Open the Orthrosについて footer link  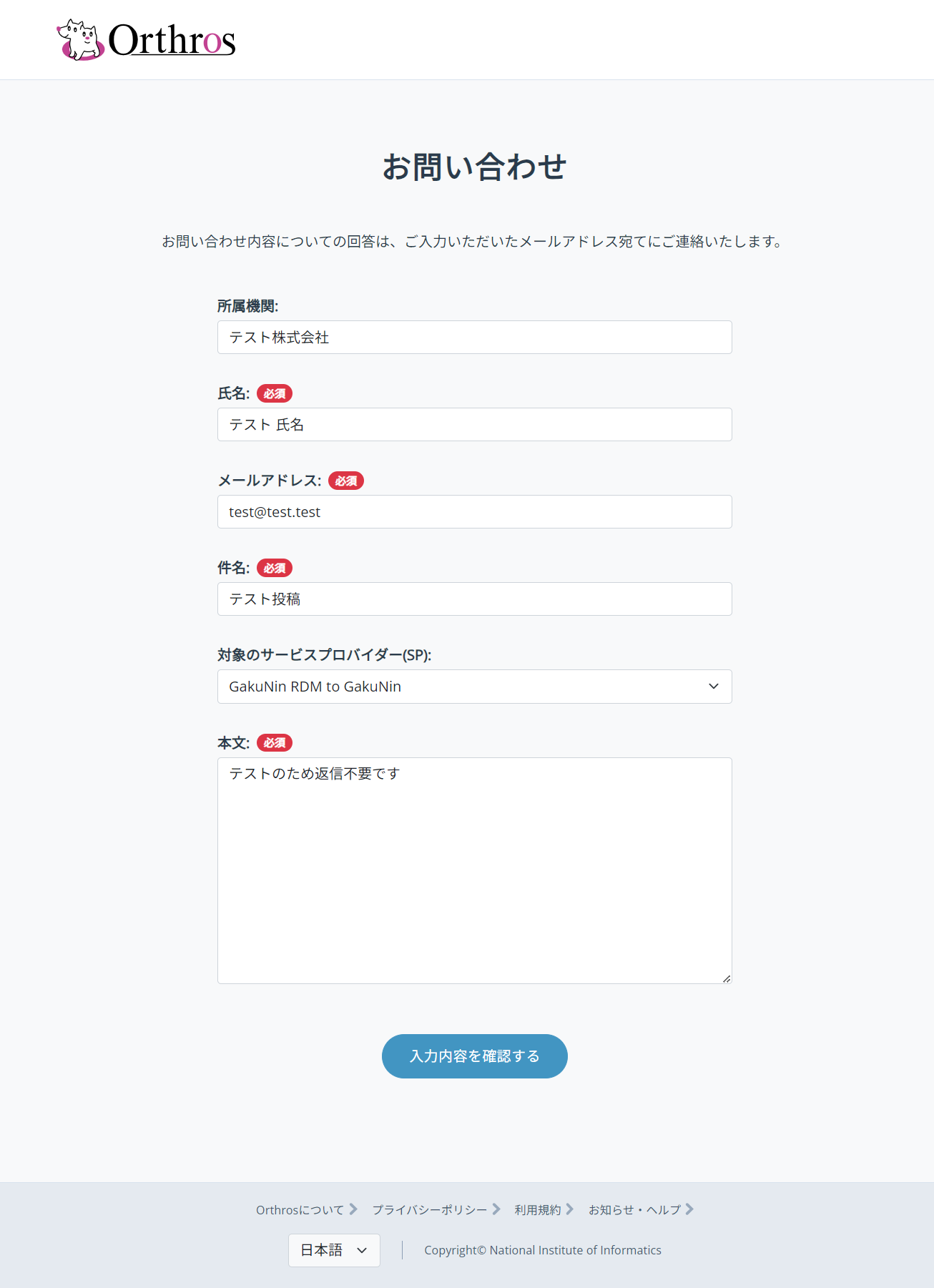pos(300,1210)
